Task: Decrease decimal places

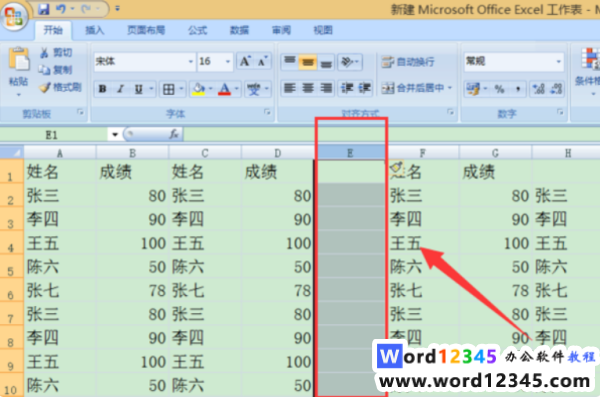Action: click(x=556, y=89)
